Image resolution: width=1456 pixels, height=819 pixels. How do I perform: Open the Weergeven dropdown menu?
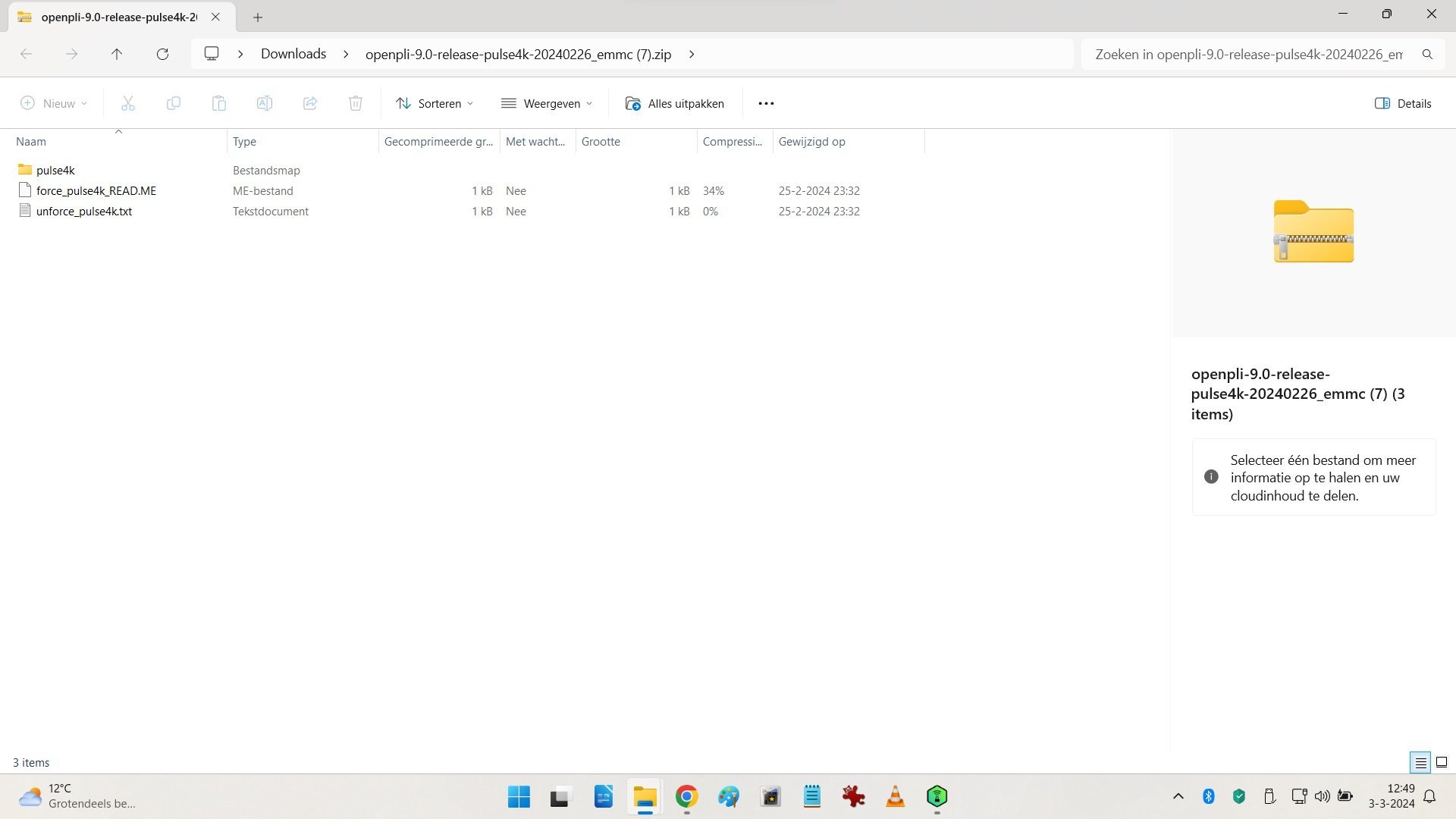[x=547, y=103]
